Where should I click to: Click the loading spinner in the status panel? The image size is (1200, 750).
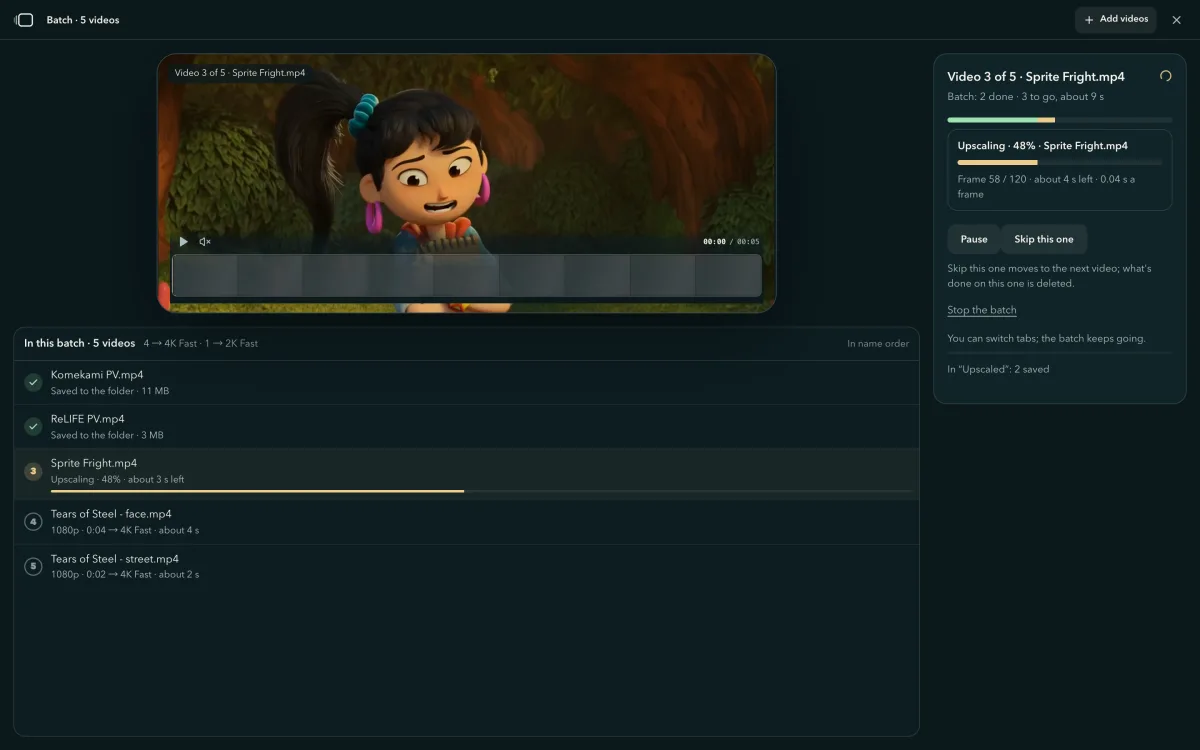pyautogui.click(x=1165, y=76)
